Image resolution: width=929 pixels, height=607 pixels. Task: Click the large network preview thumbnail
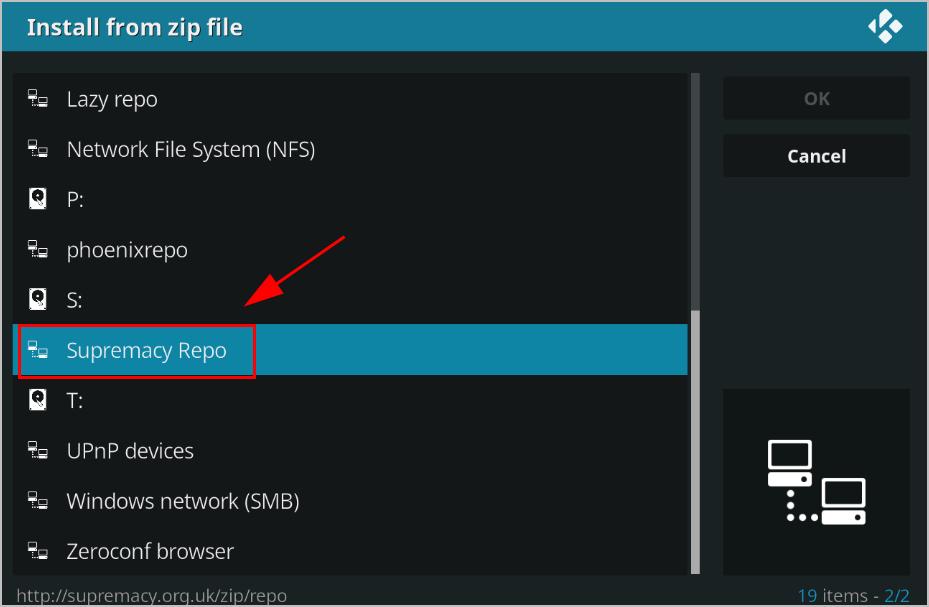coord(816,482)
